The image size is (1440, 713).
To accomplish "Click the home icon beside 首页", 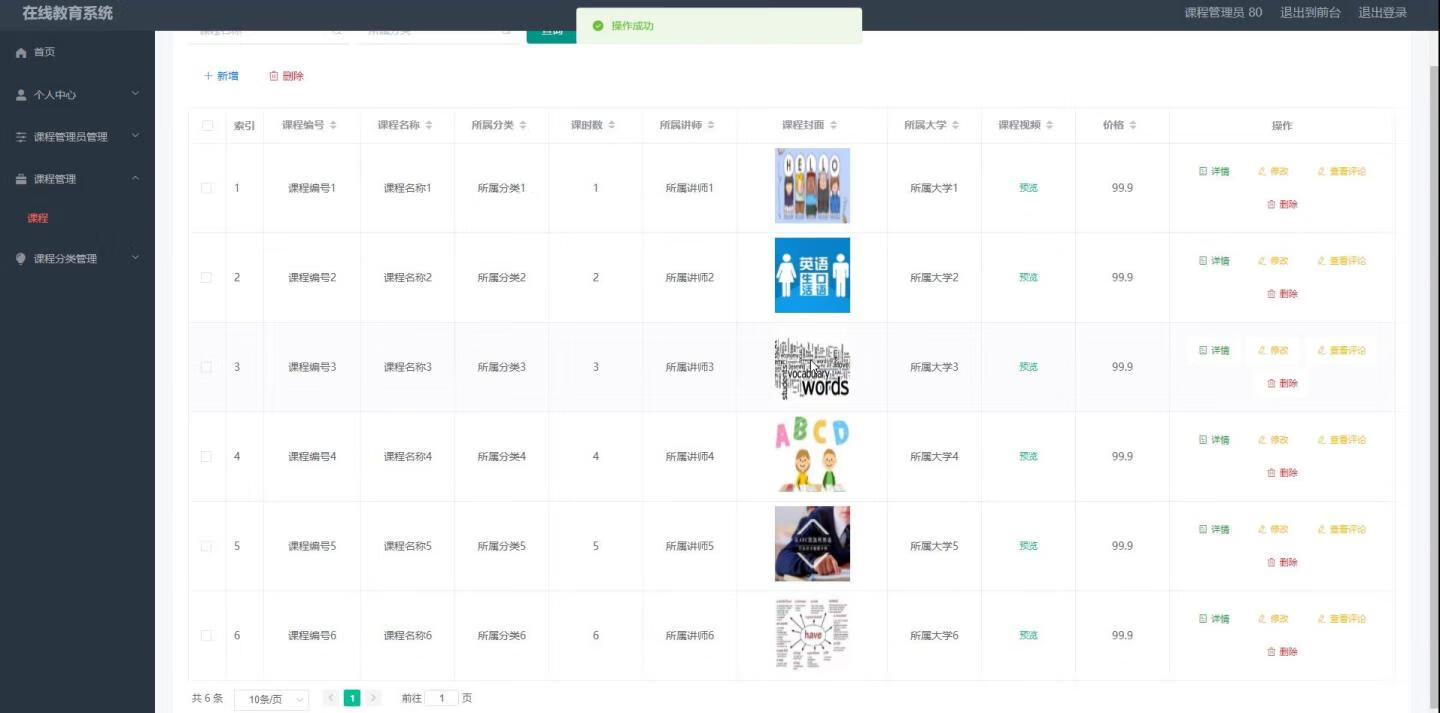I will pyautogui.click(x=21, y=52).
